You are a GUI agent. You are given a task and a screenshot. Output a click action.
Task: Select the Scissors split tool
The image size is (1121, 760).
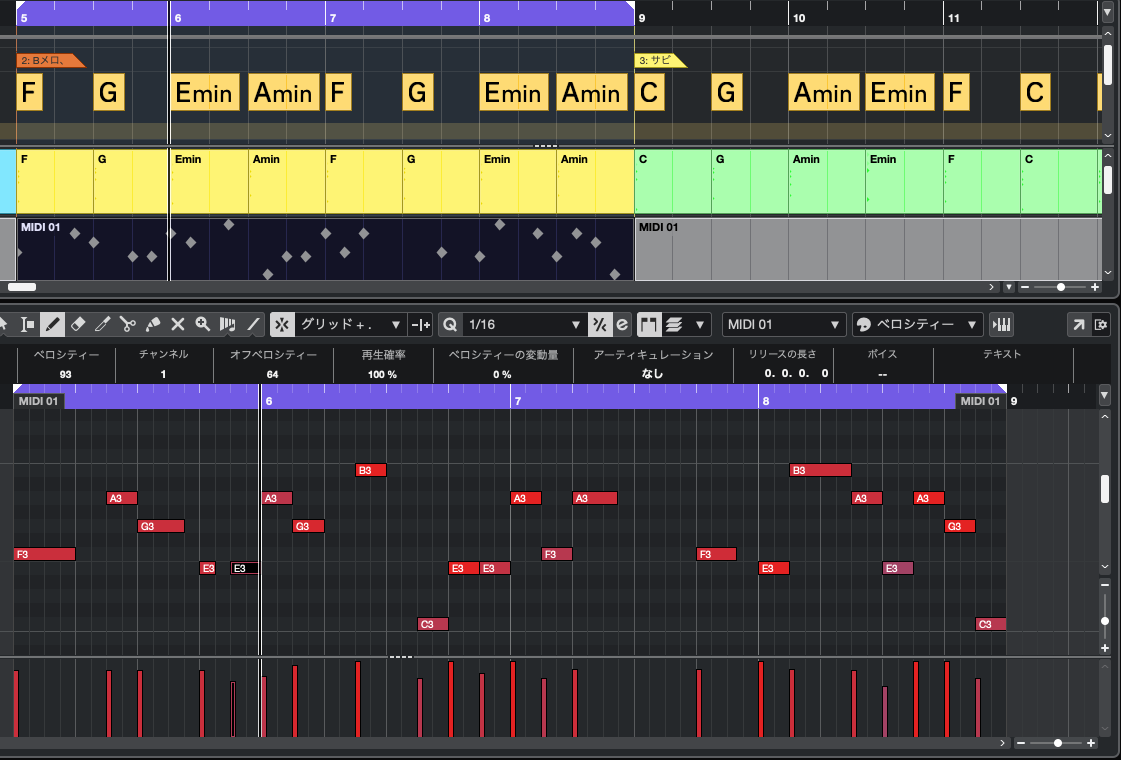point(127,324)
